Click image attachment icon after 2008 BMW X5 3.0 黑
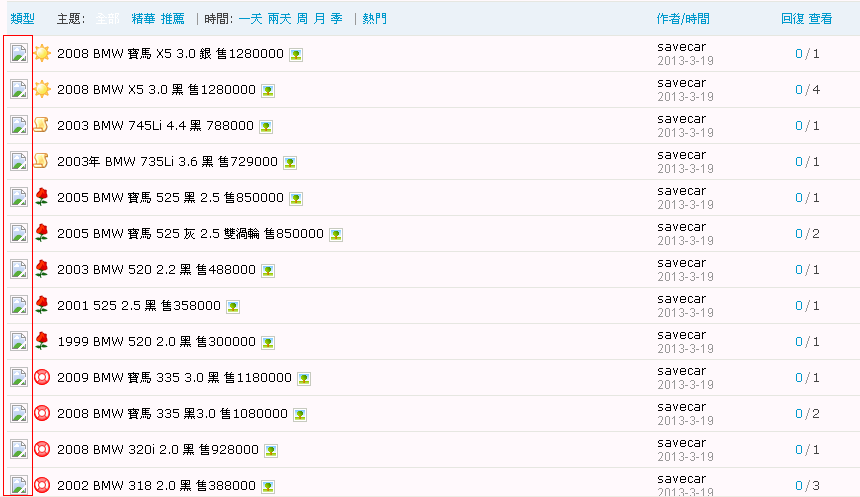Screen dimensions: 860x497 (268, 91)
